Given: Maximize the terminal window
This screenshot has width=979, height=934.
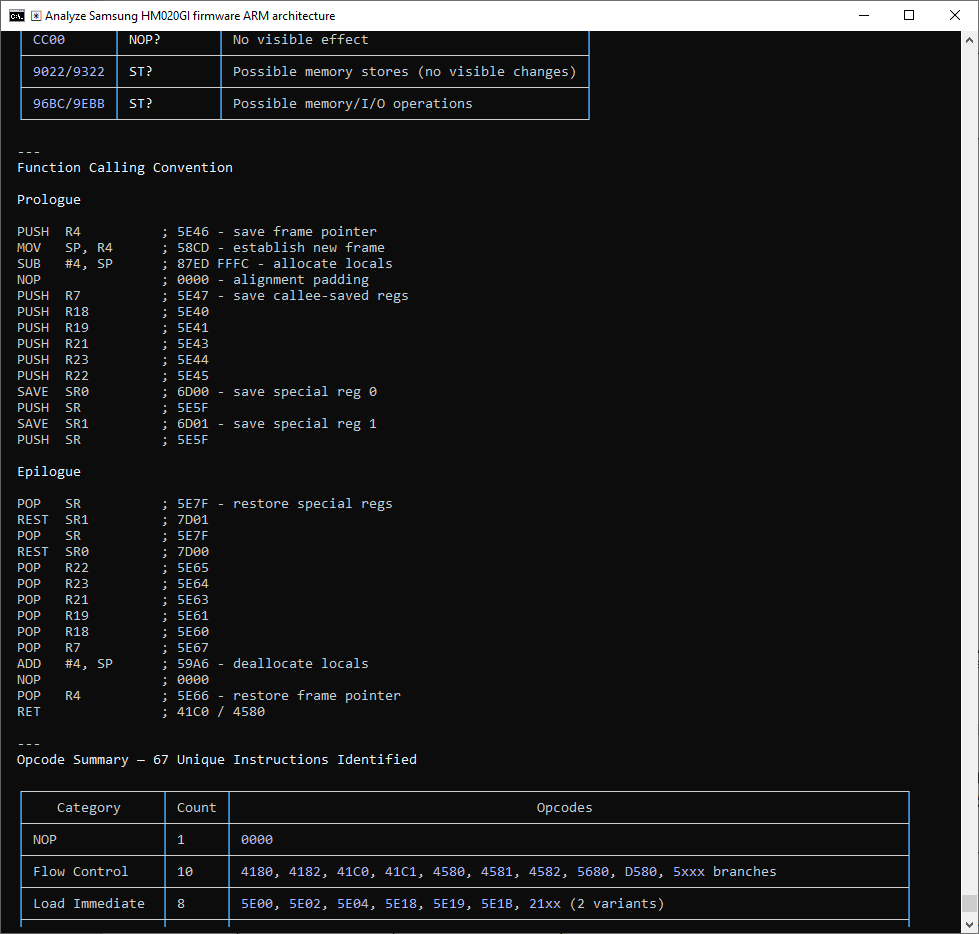Looking at the screenshot, I should tap(909, 16).
